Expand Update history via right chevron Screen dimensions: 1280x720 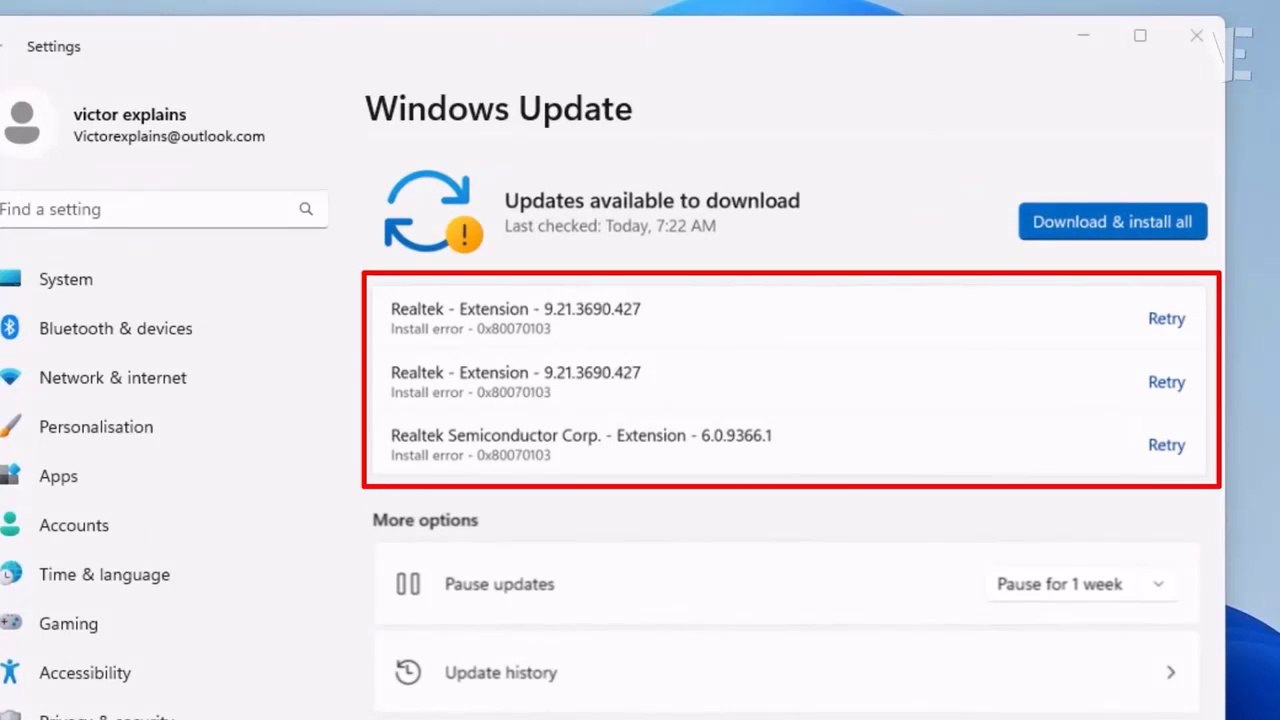click(x=1171, y=673)
